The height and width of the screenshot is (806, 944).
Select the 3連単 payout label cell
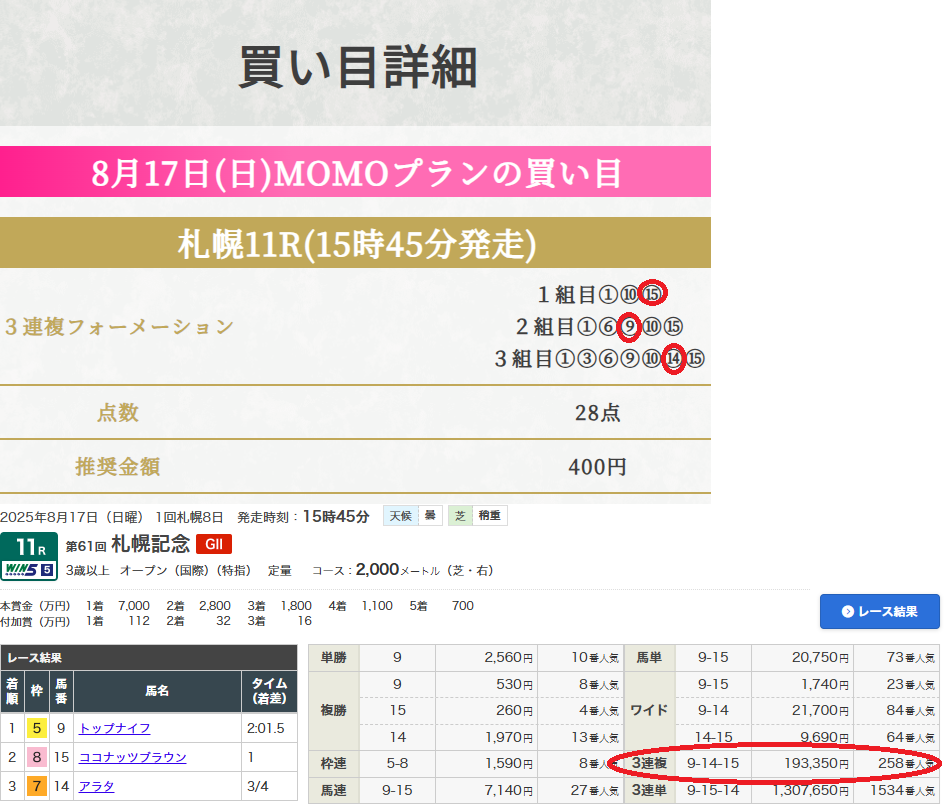point(649,792)
